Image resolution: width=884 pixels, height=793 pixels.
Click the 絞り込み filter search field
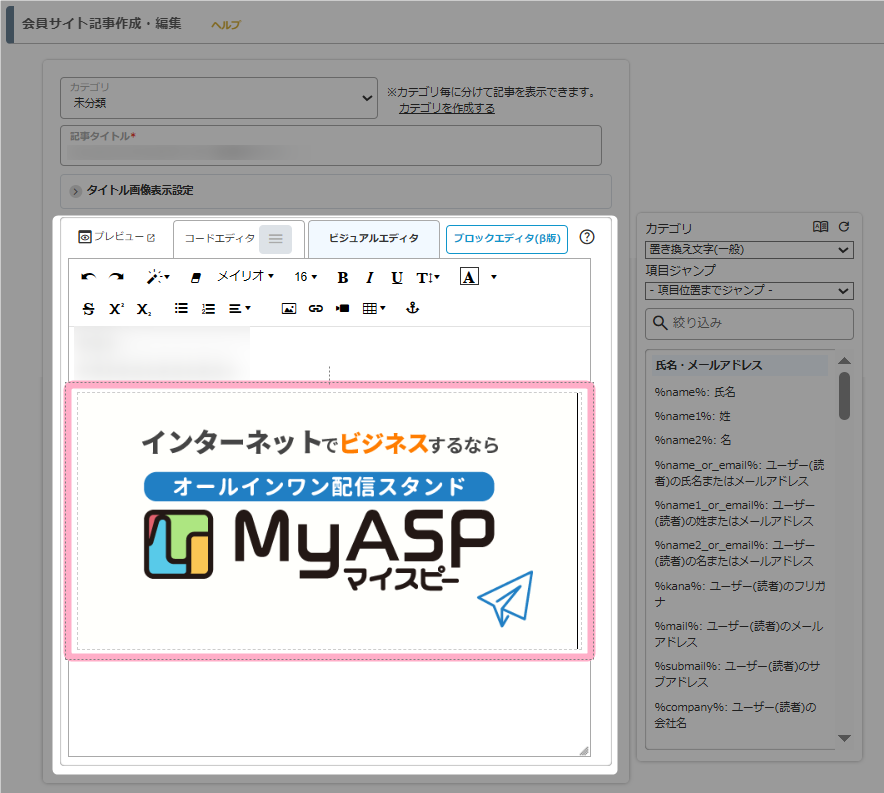[749, 323]
